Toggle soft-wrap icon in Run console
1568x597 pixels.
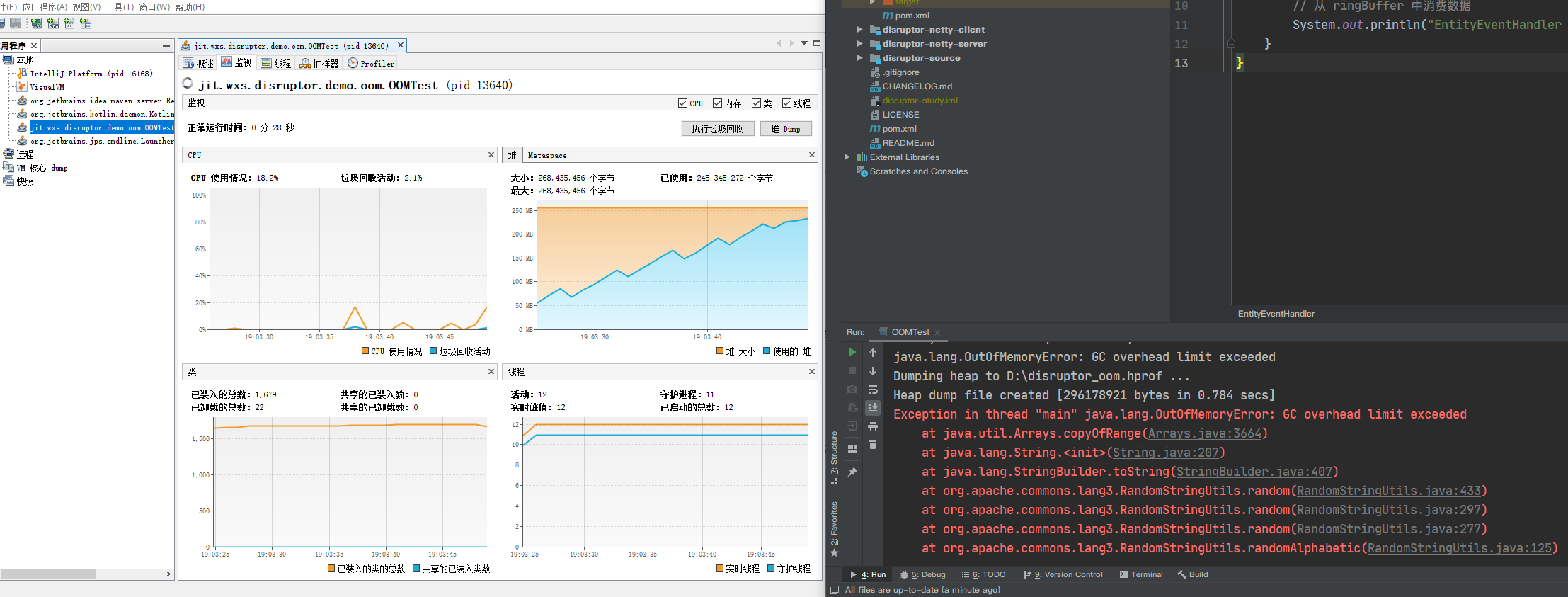pyautogui.click(x=873, y=390)
